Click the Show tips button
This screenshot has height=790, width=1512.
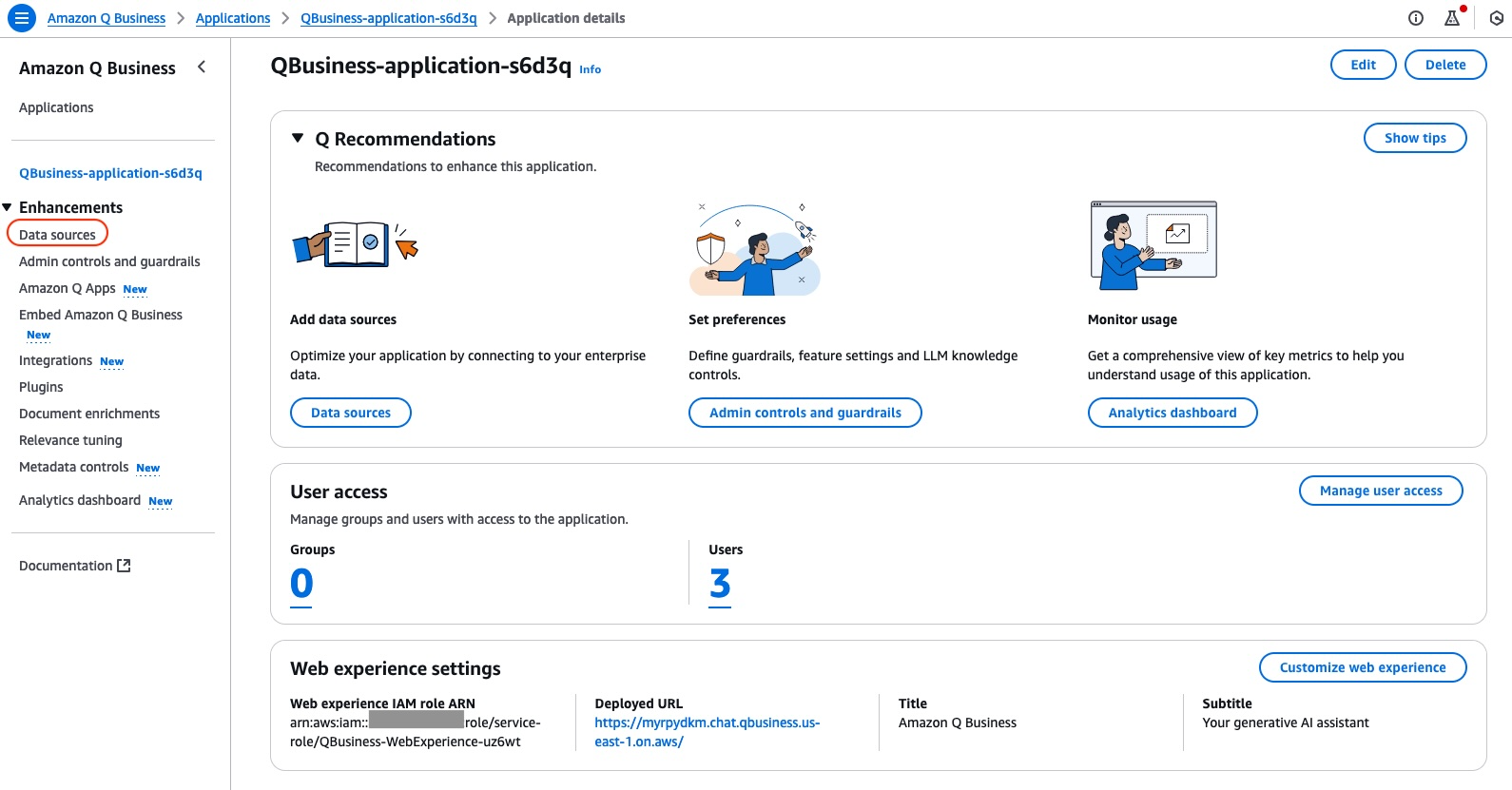(1415, 138)
